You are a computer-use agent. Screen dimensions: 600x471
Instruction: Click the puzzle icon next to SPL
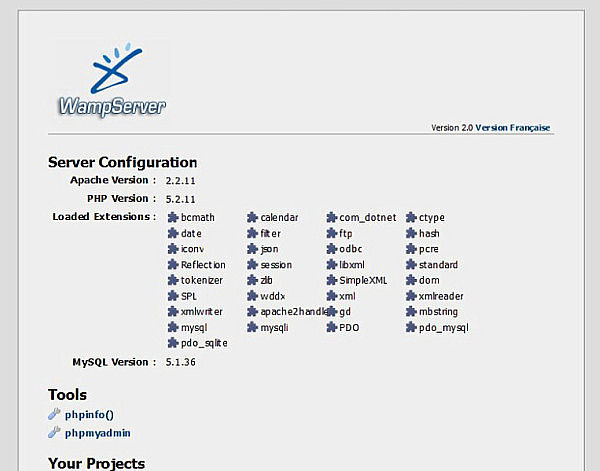tap(173, 296)
